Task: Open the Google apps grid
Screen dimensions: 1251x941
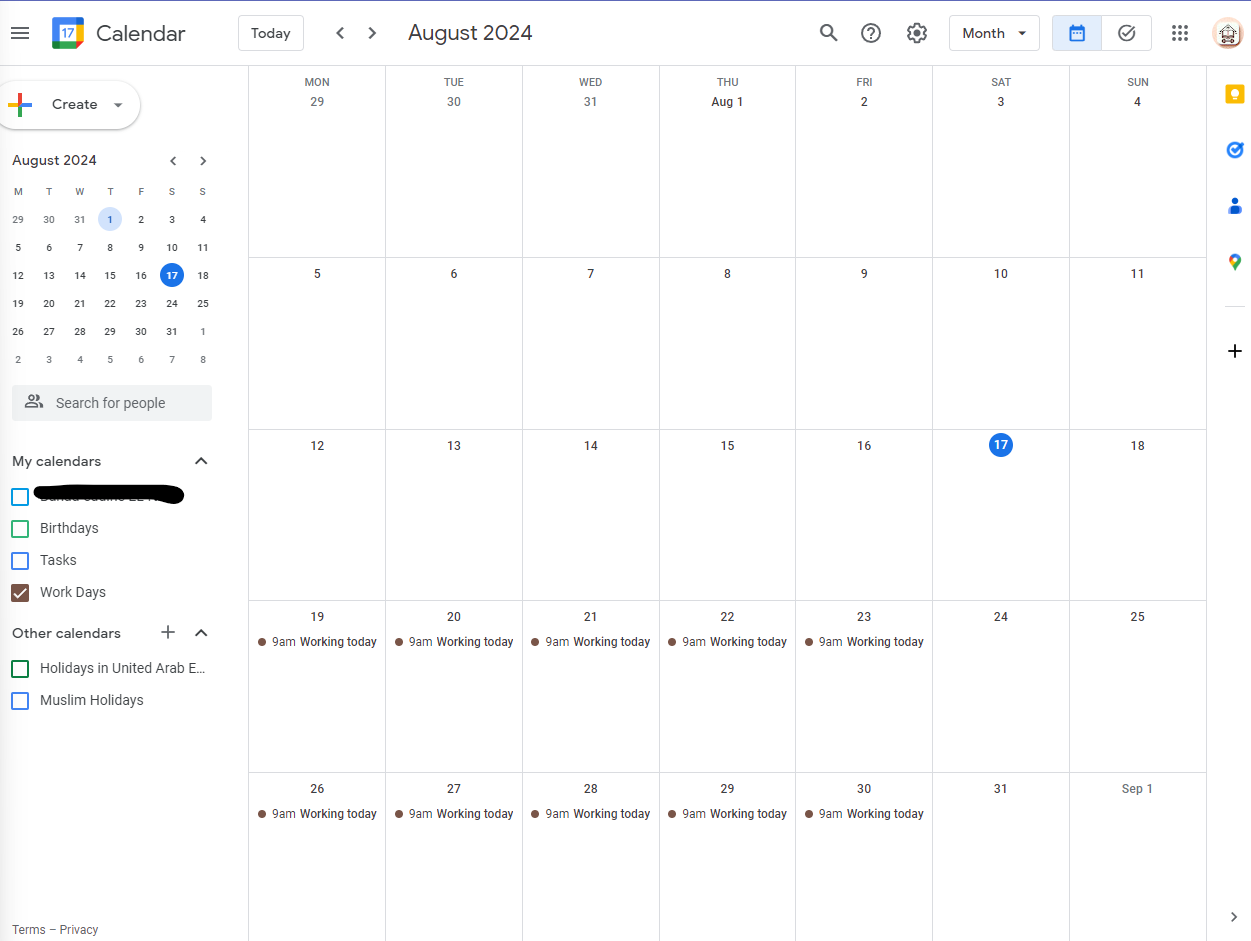Action: click(1179, 33)
